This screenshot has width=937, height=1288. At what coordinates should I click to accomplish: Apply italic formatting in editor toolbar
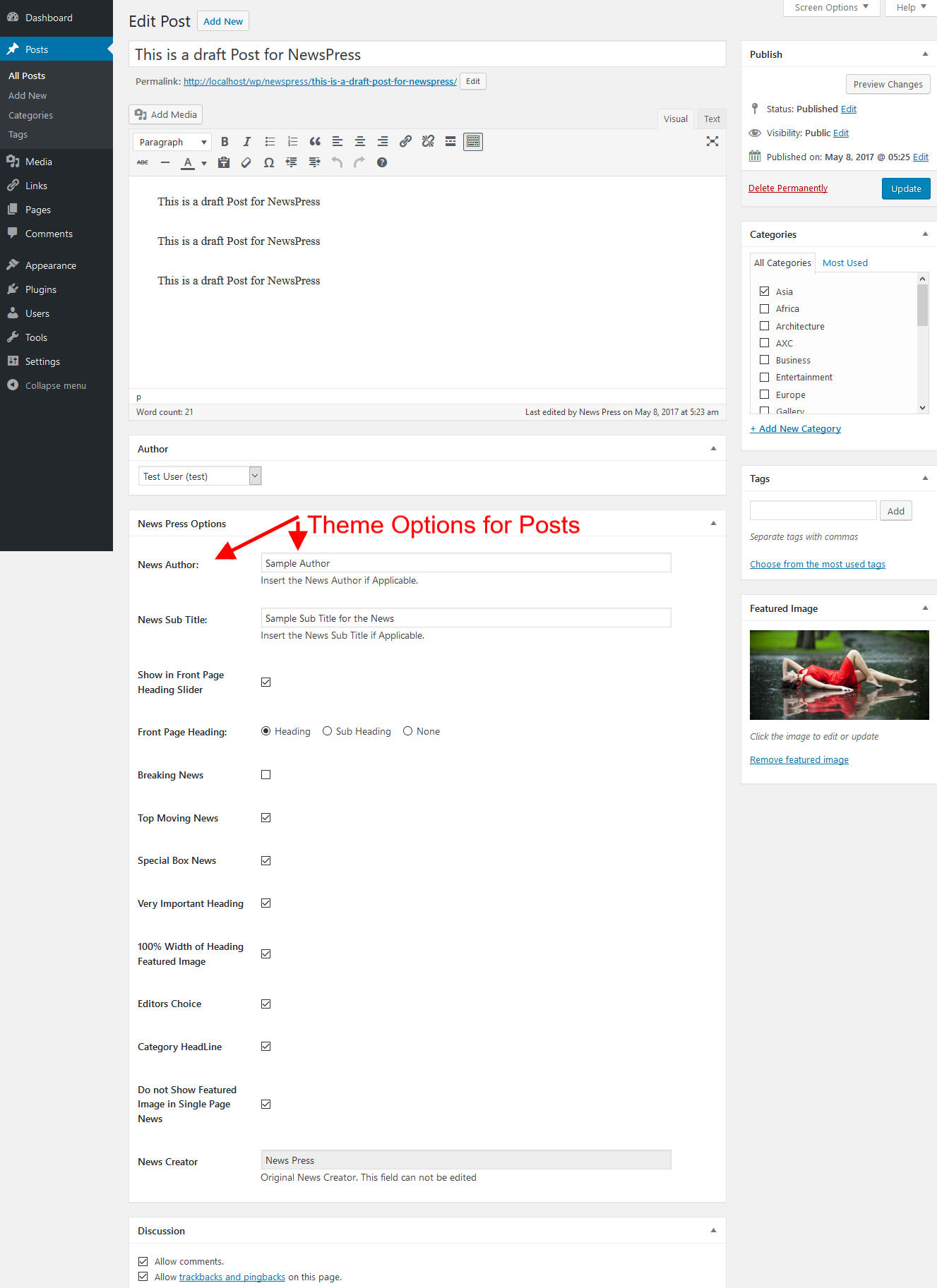tap(247, 142)
